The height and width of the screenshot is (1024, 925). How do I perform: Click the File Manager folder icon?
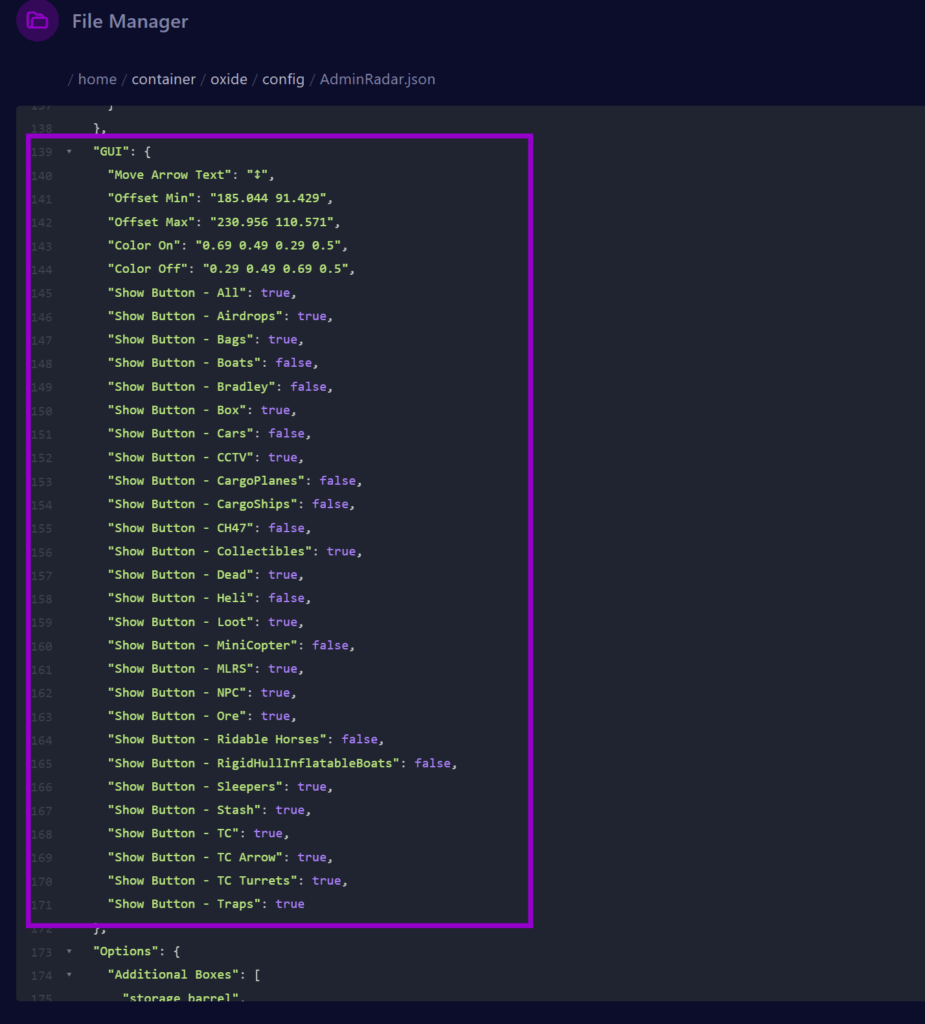(37, 21)
